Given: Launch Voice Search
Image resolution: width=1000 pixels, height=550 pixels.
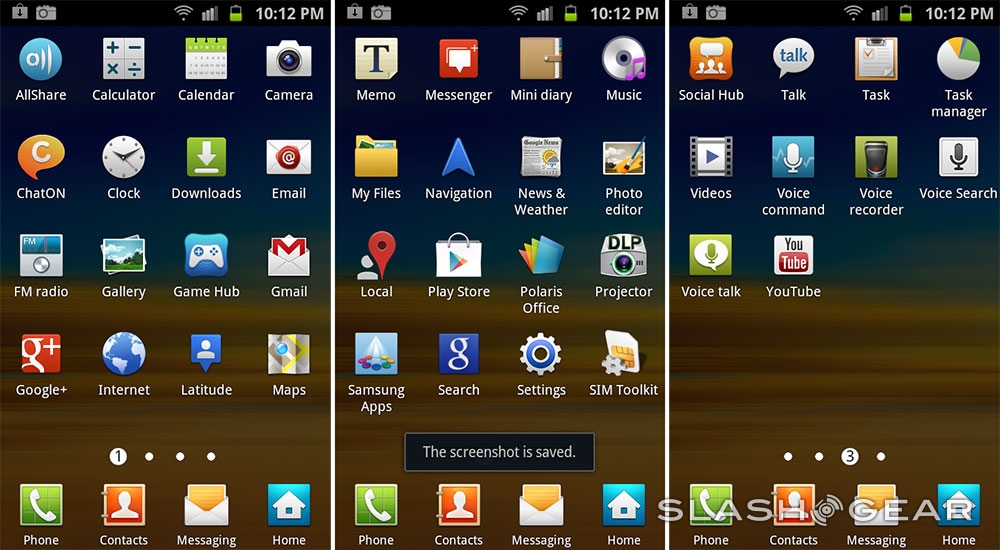Looking at the screenshot, I should pyautogui.click(x=959, y=157).
